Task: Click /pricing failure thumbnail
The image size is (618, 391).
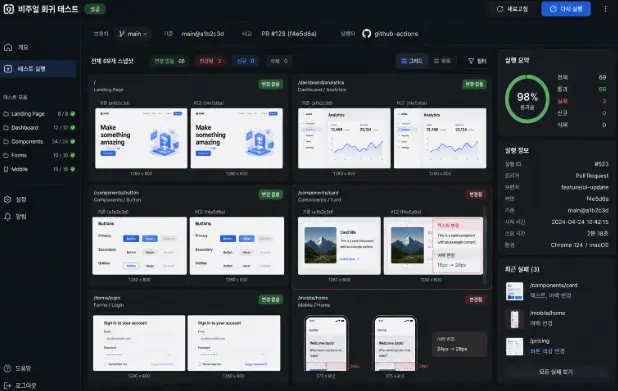Action: [514, 346]
